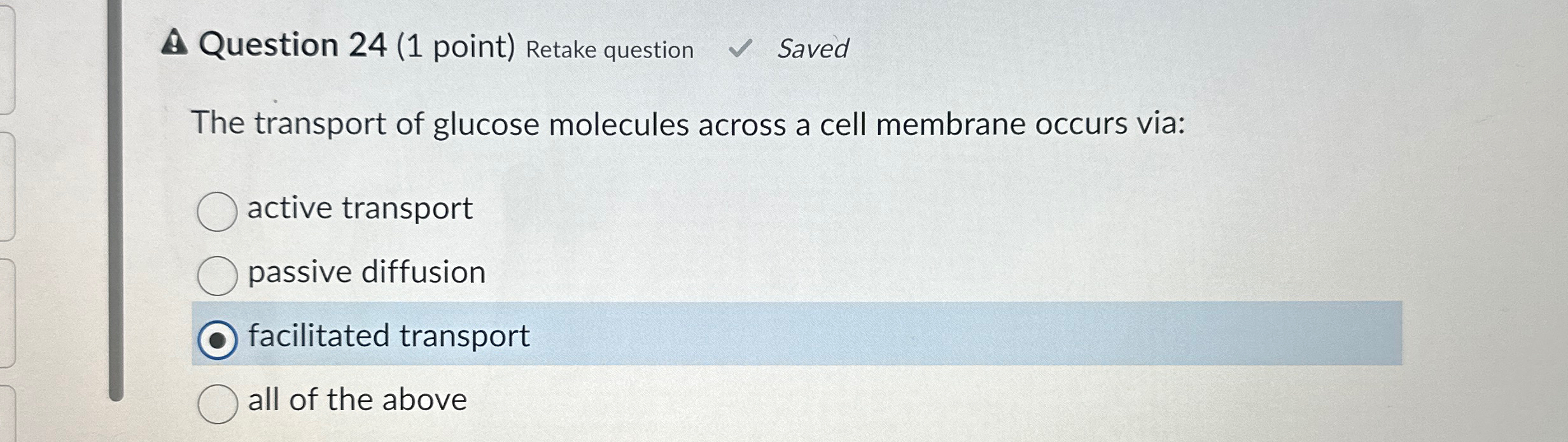Click the Saved status indicator
This screenshot has width=1568, height=442.
pos(815,48)
